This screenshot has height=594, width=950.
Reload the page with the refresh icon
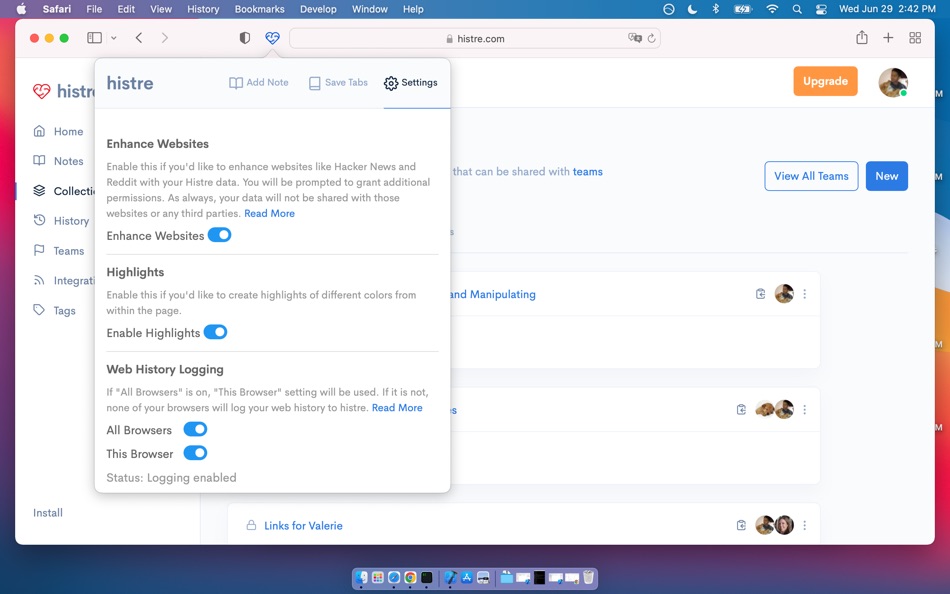[651, 38]
